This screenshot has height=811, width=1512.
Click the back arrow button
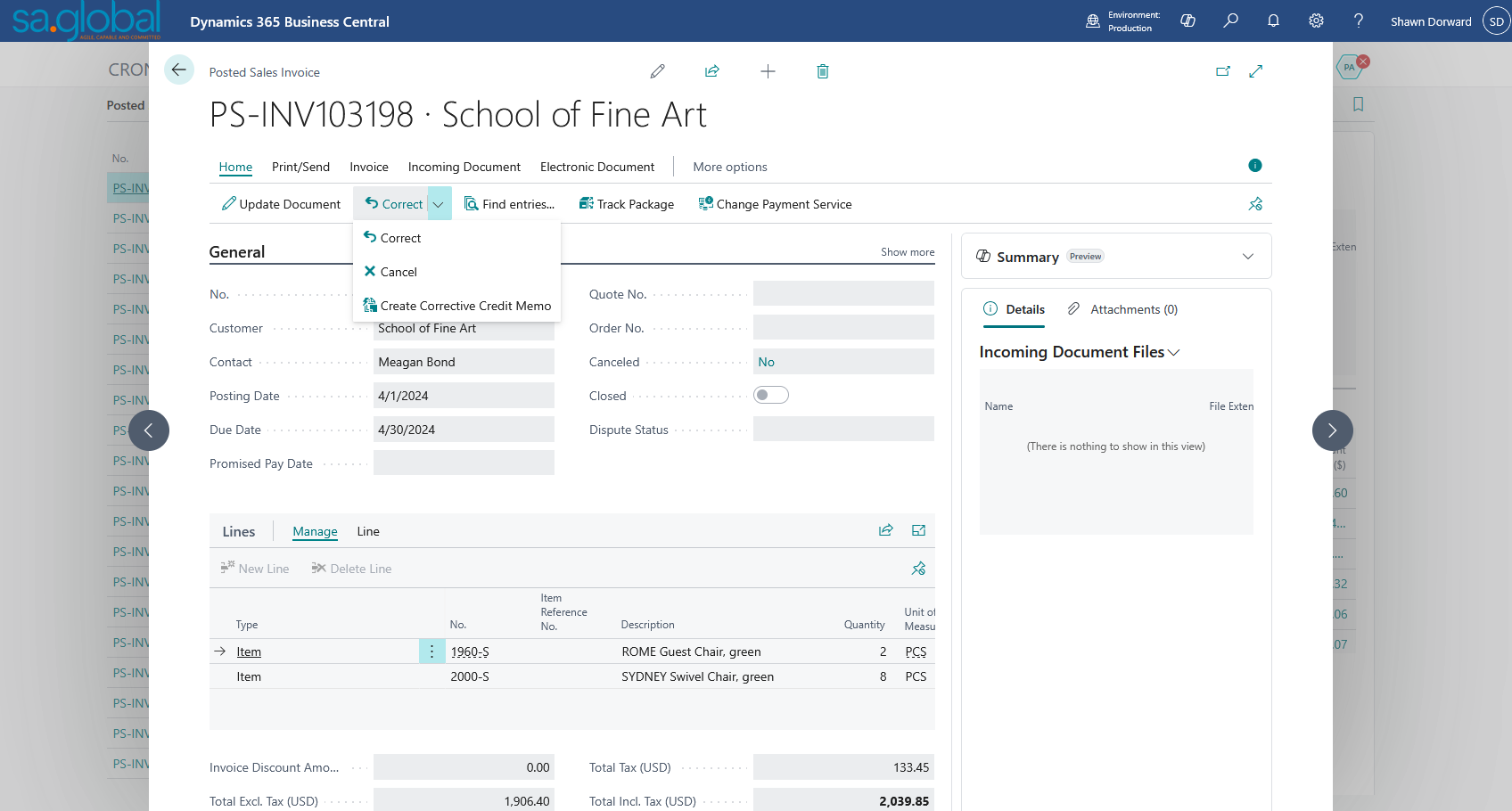click(x=179, y=70)
